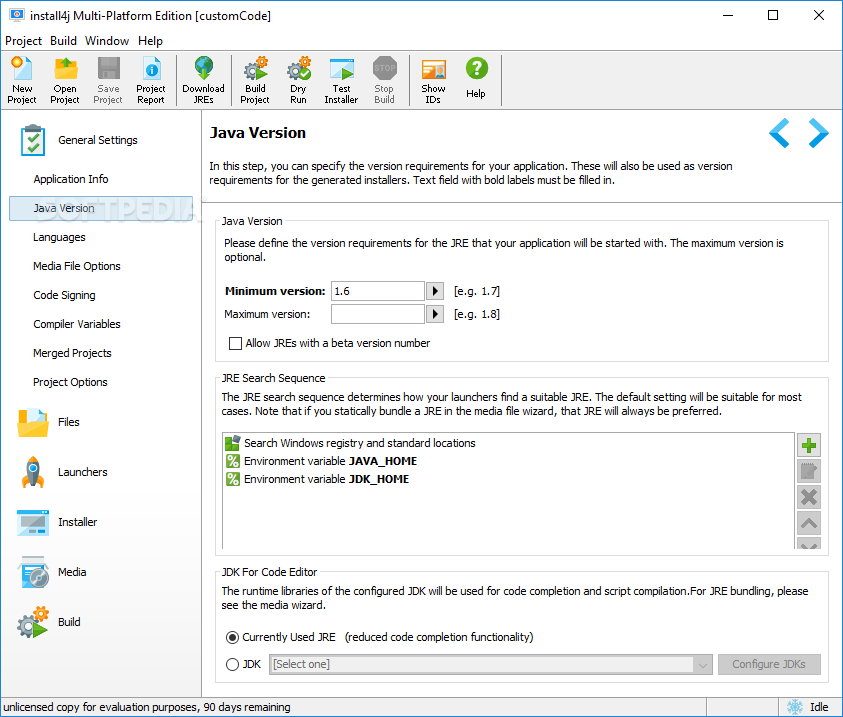The image size is (843, 717).
Task: Click the New Project toolbar icon
Action: coord(22,80)
